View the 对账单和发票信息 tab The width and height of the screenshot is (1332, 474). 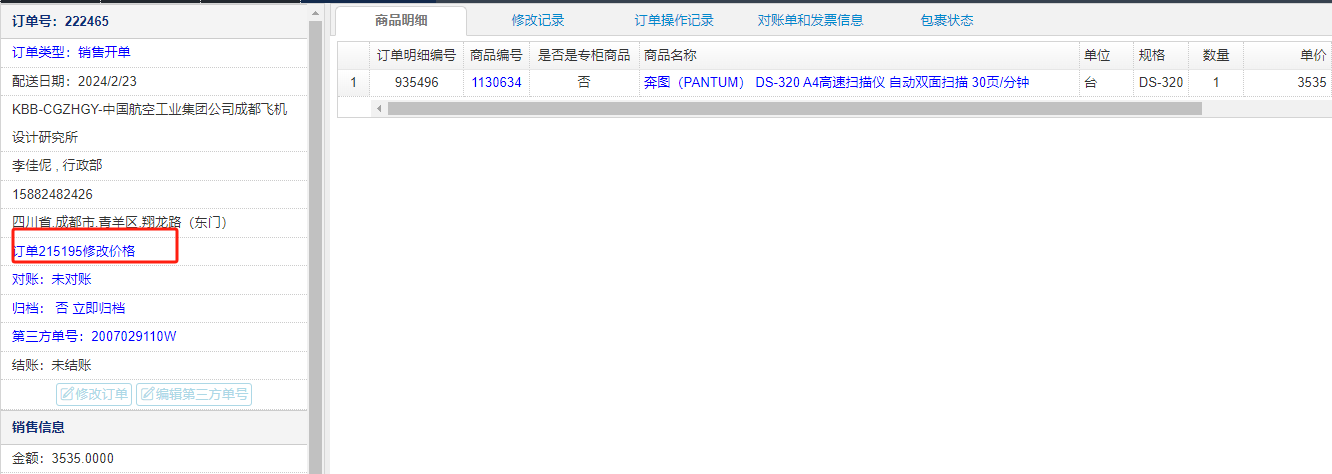[810, 20]
